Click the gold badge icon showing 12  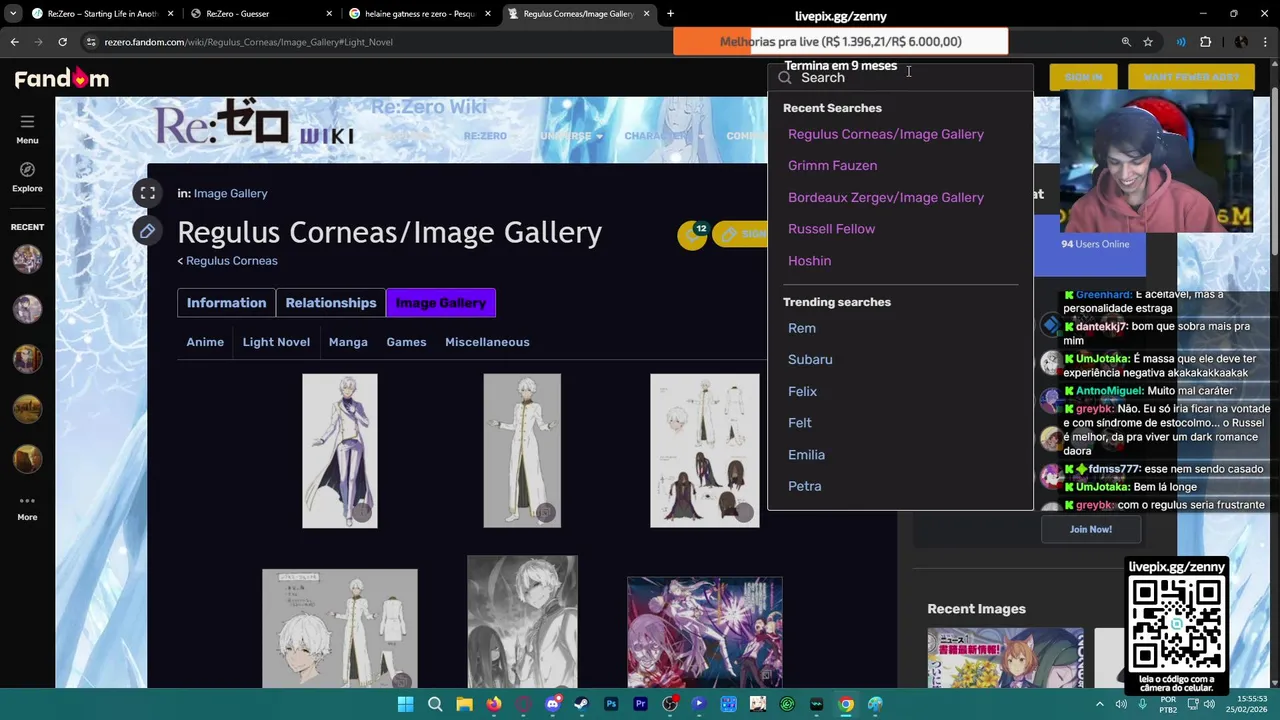click(692, 234)
